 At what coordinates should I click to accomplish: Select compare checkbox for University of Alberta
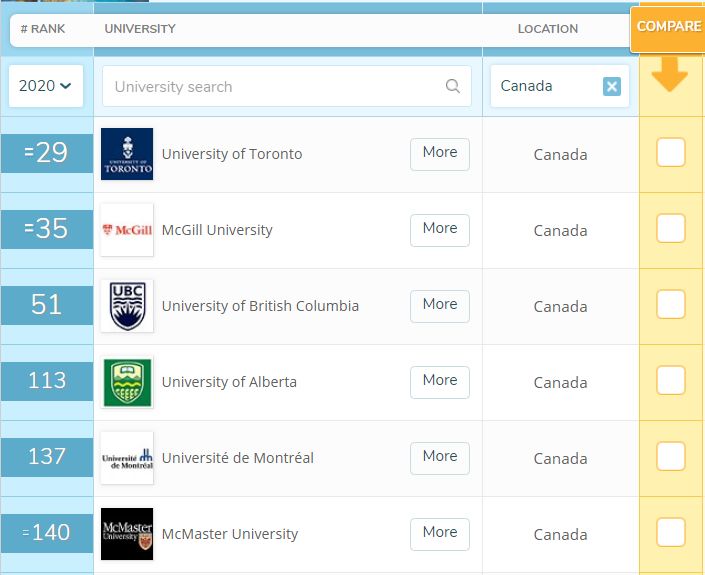pos(671,381)
